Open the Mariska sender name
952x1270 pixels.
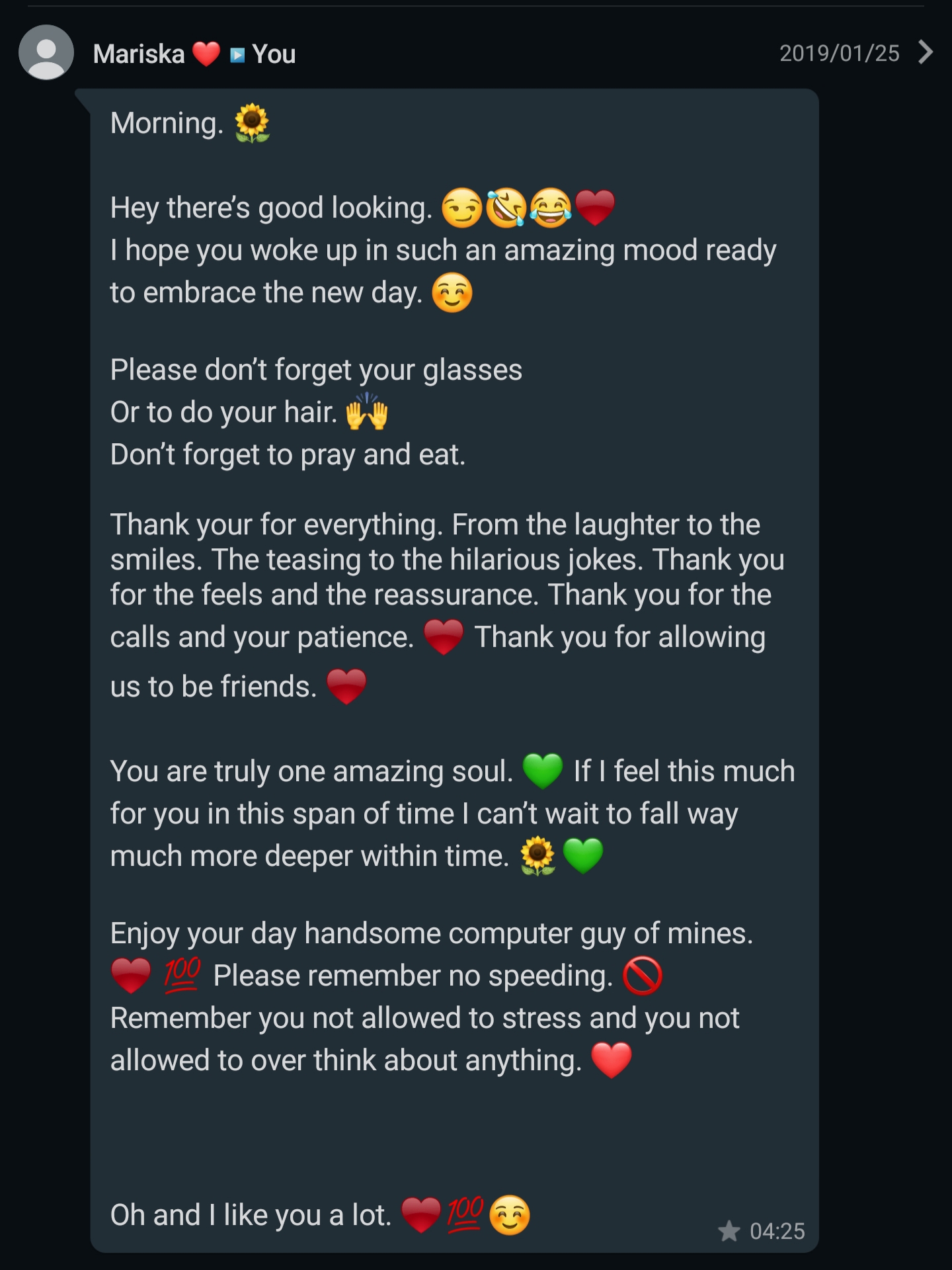[x=139, y=54]
